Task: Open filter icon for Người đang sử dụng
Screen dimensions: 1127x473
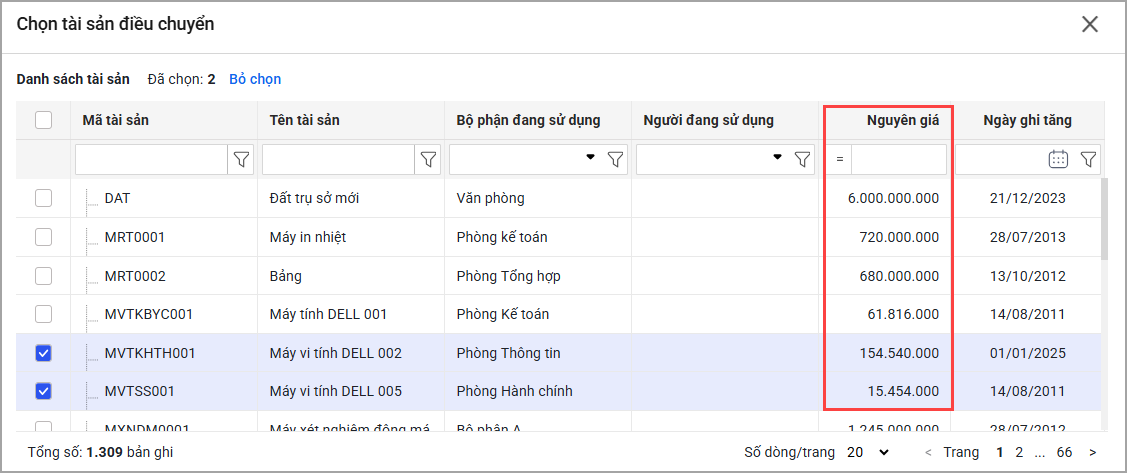Action: (802, 159)
